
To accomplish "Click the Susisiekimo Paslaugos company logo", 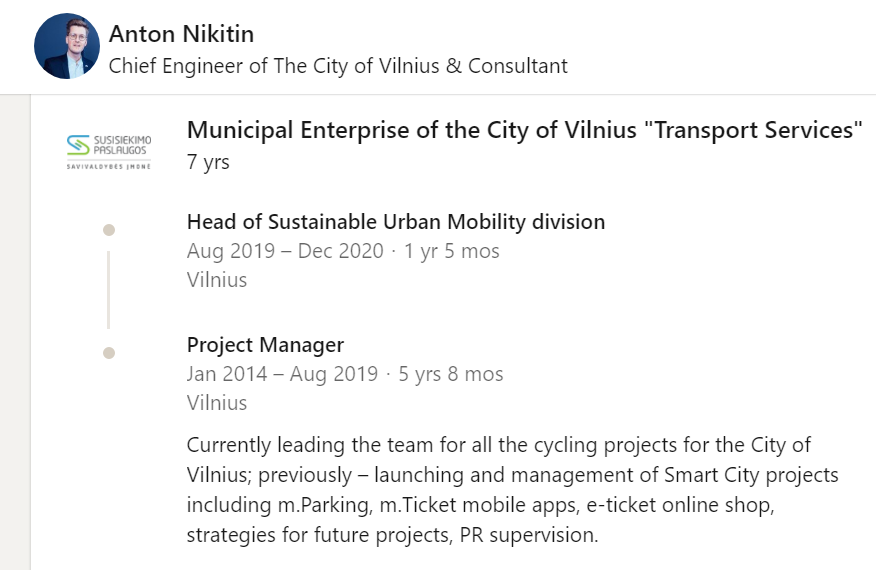I will tap(108, 150).
